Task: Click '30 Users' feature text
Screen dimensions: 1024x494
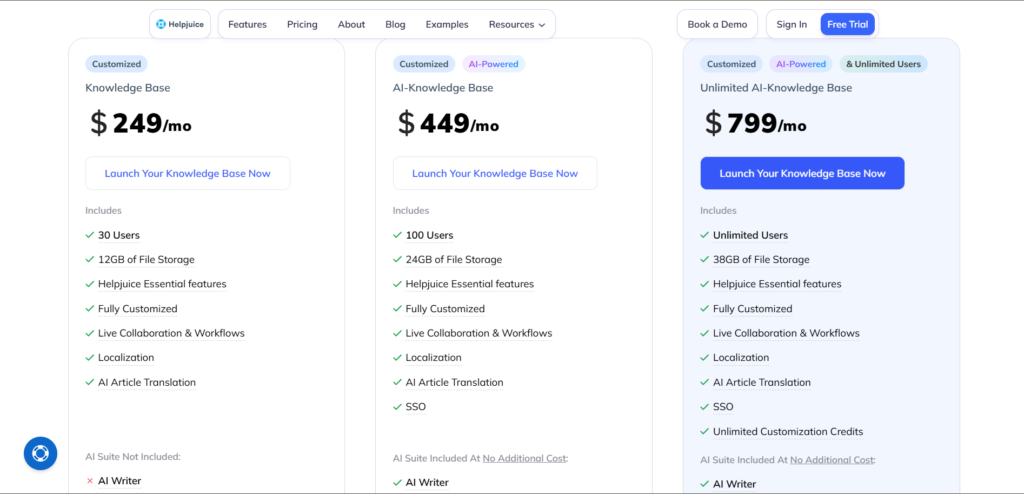Action: point(119,235)
